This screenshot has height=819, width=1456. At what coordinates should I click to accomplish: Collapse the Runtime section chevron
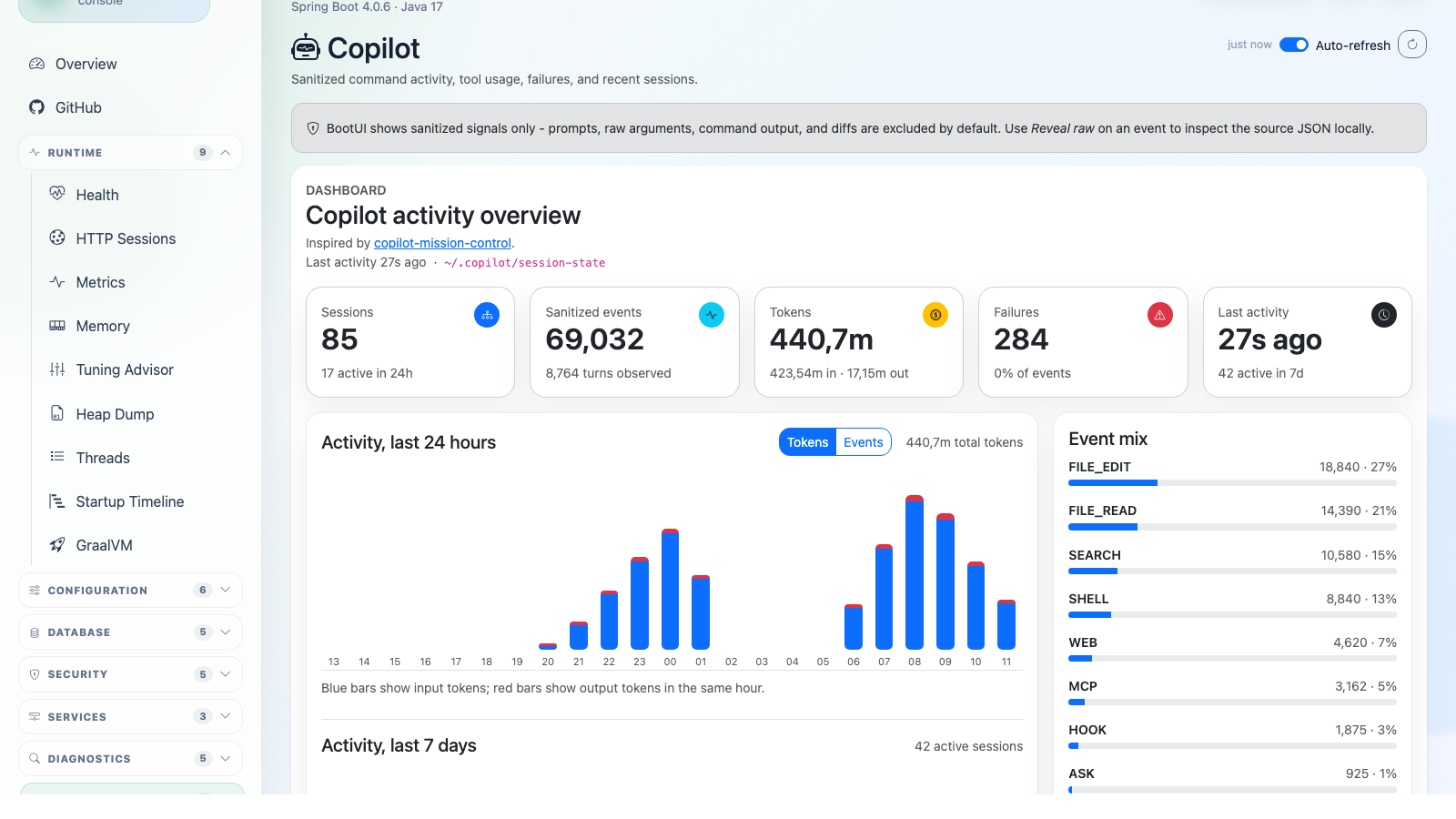(x=226, y=153)
